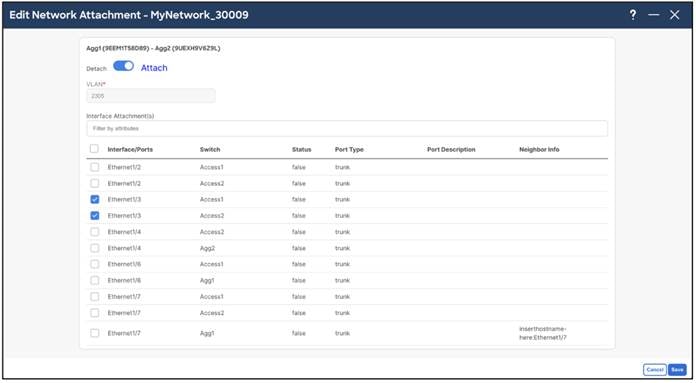Click the Detach label beside the toggle
This screenshot has width=696, height=383.
(x=96, y=69)
